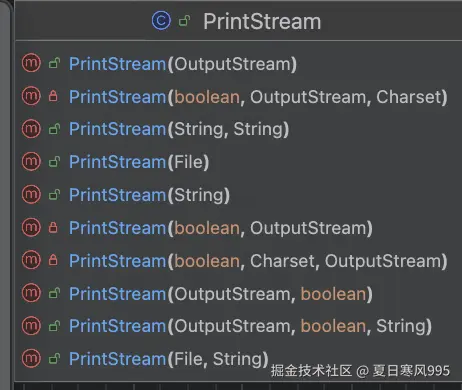Click private lock icon for PrintStream(boolean, OutputStream)
This screenshot has width=462, height=390.
[53, 227]
